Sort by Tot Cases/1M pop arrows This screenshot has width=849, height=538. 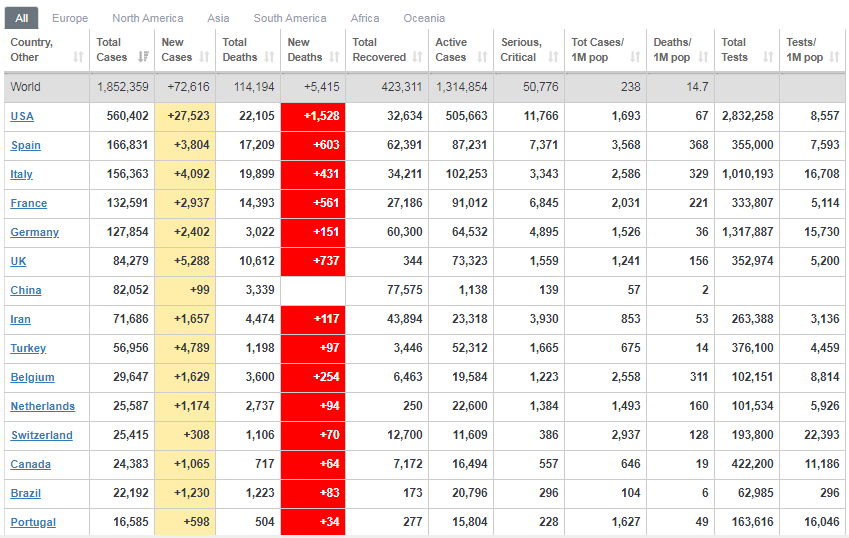click(x=635, y=57)
